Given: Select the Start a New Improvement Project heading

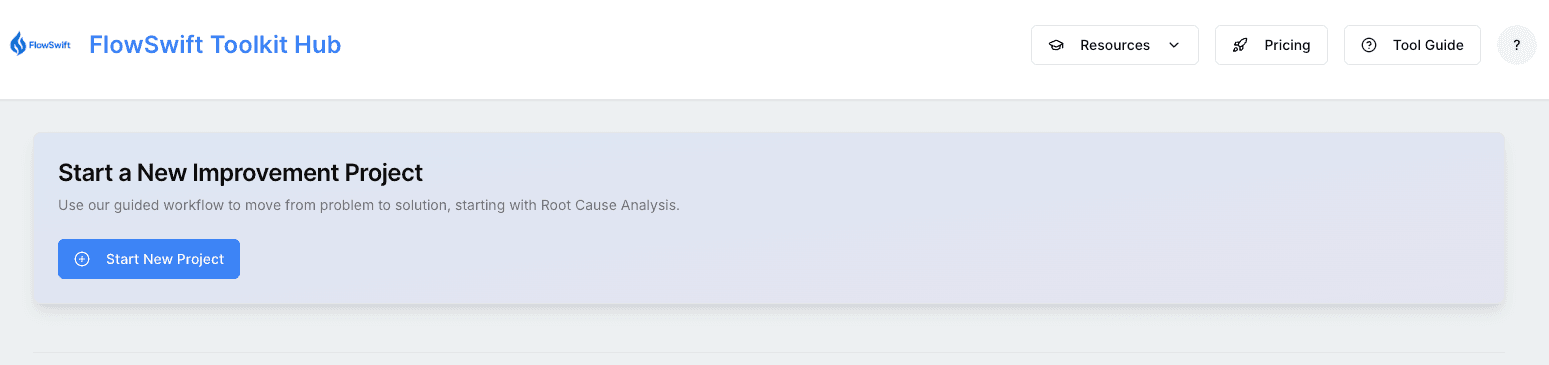Looking at the screenshot, I should [x=241, y=173].
